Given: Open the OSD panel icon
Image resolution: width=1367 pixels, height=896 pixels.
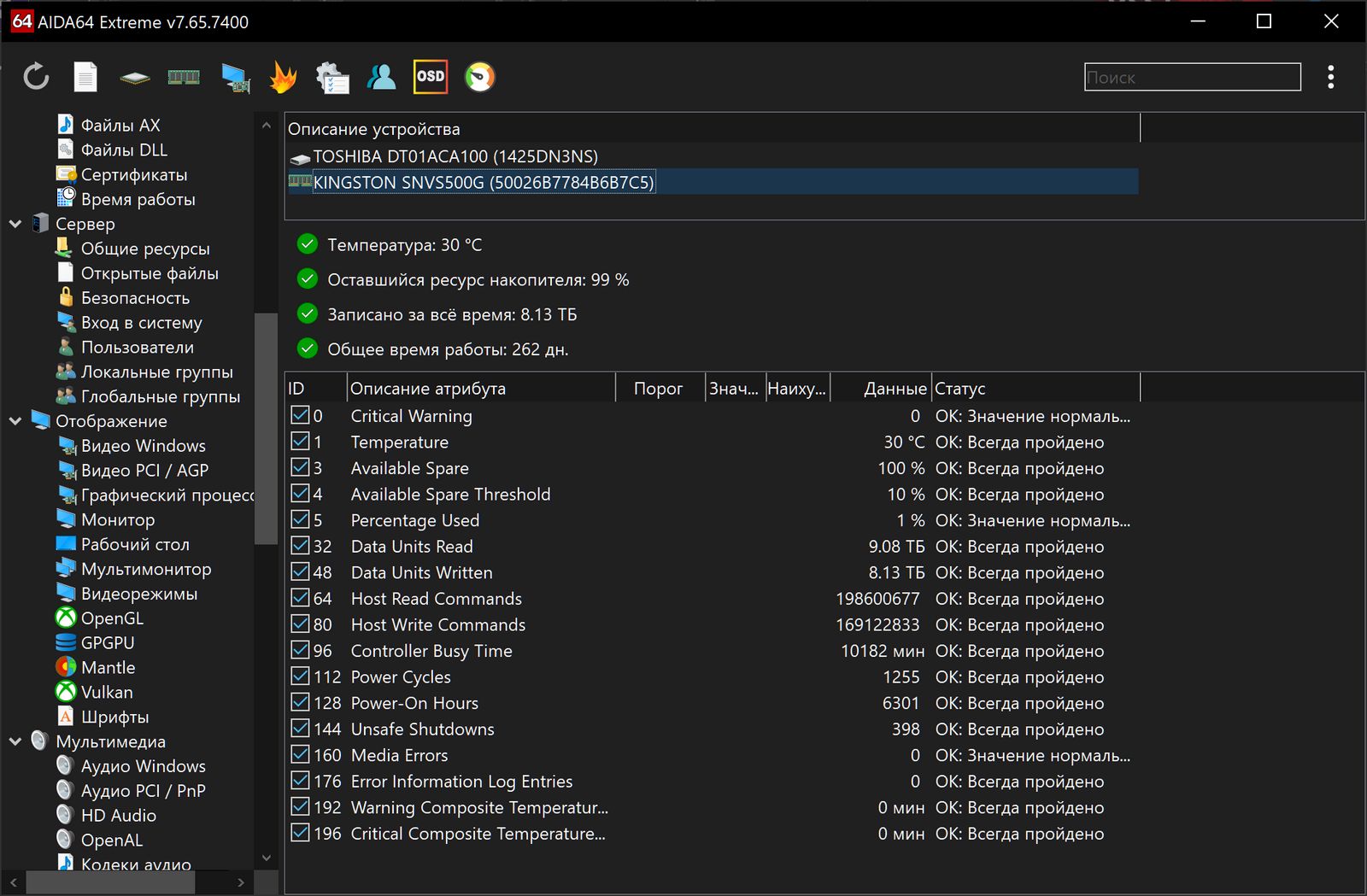Looking at the screenshot, I should click(430, 77).
